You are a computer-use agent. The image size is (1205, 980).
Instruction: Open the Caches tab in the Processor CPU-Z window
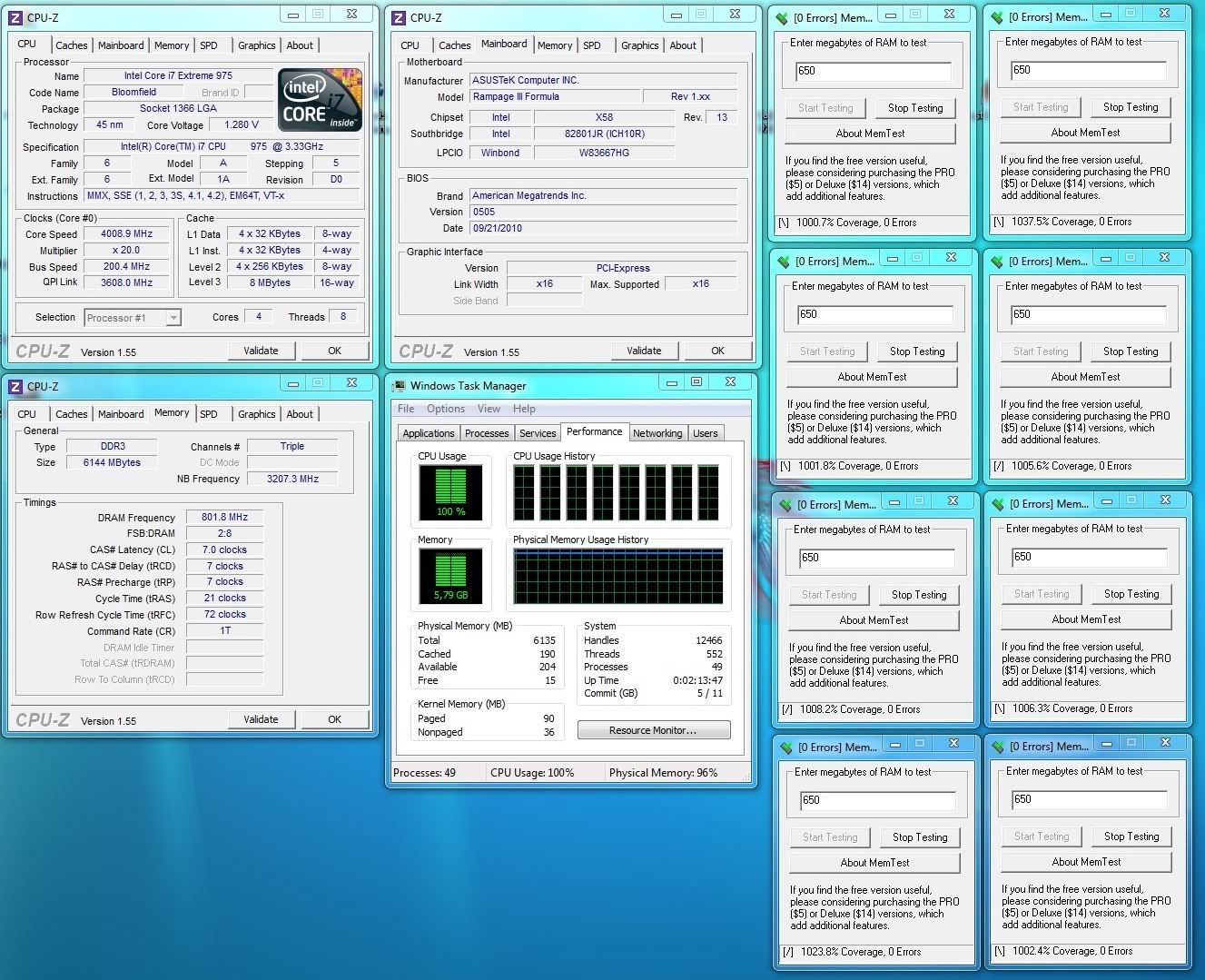click(x=71, y=45)
